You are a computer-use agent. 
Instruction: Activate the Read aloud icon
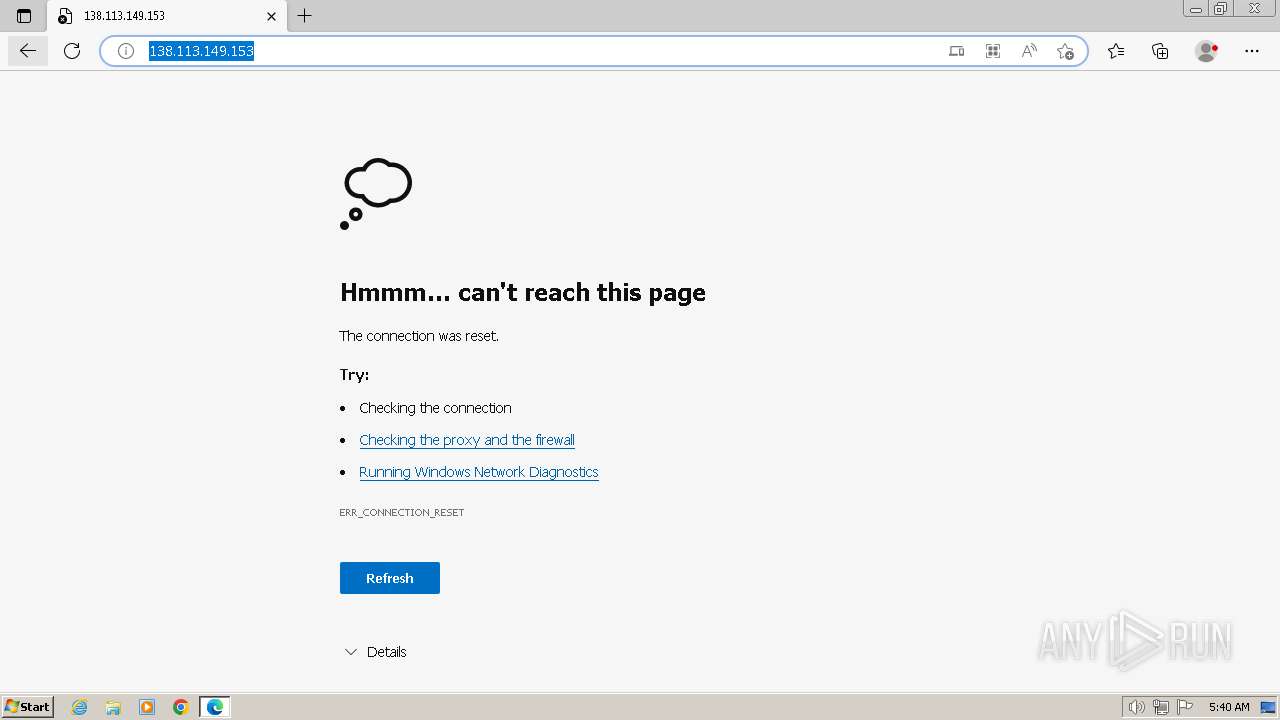coord(1029,51)
